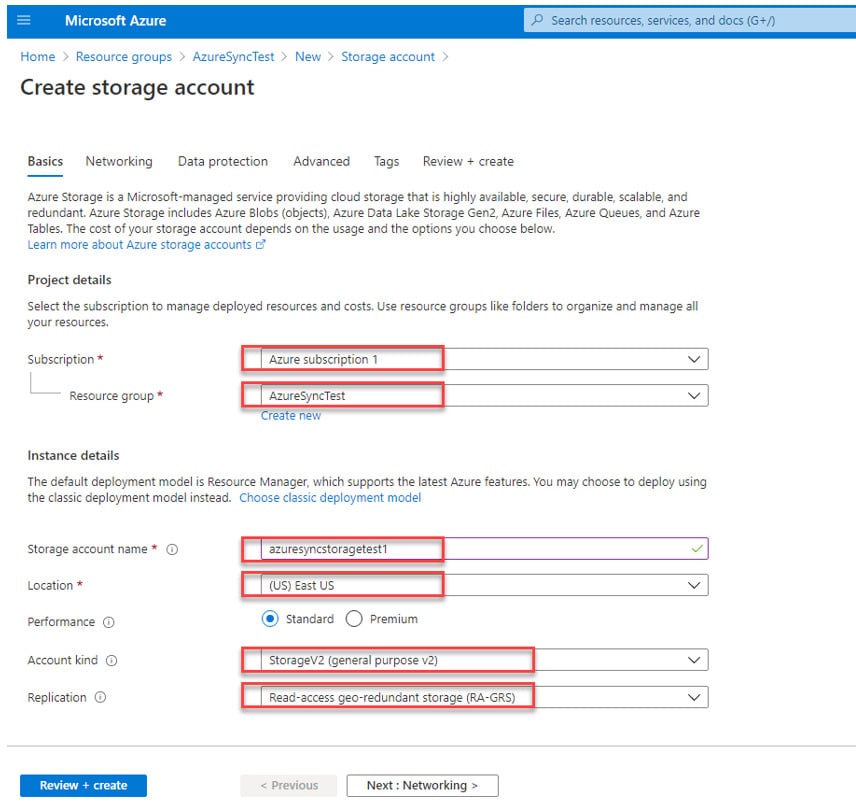Screen dimensions: 856x806
Task: Switch to the Tags tab
Action: click(x=387, y=162)
